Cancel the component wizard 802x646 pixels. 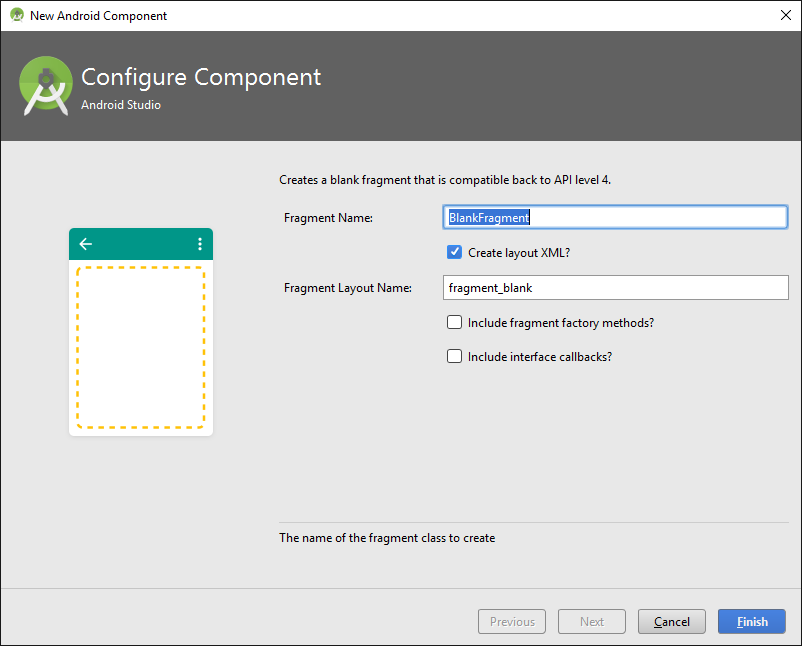pyautogui.click(x=671, y=621)
